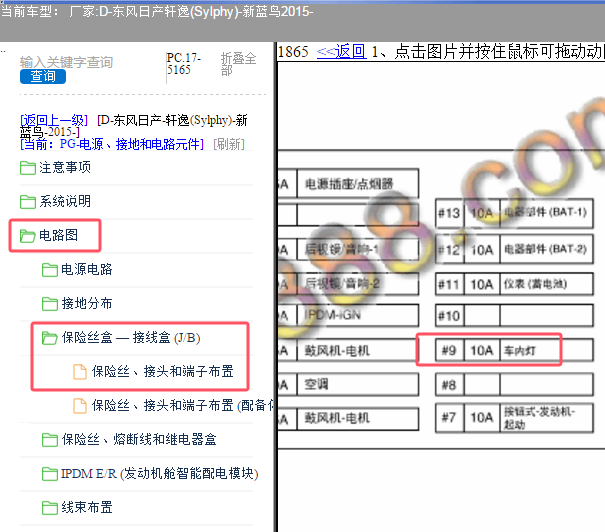The height and width of the screenshot is (532, 605).
Task: Click the IPDM E/R folder icon
Action: [50, 473]
